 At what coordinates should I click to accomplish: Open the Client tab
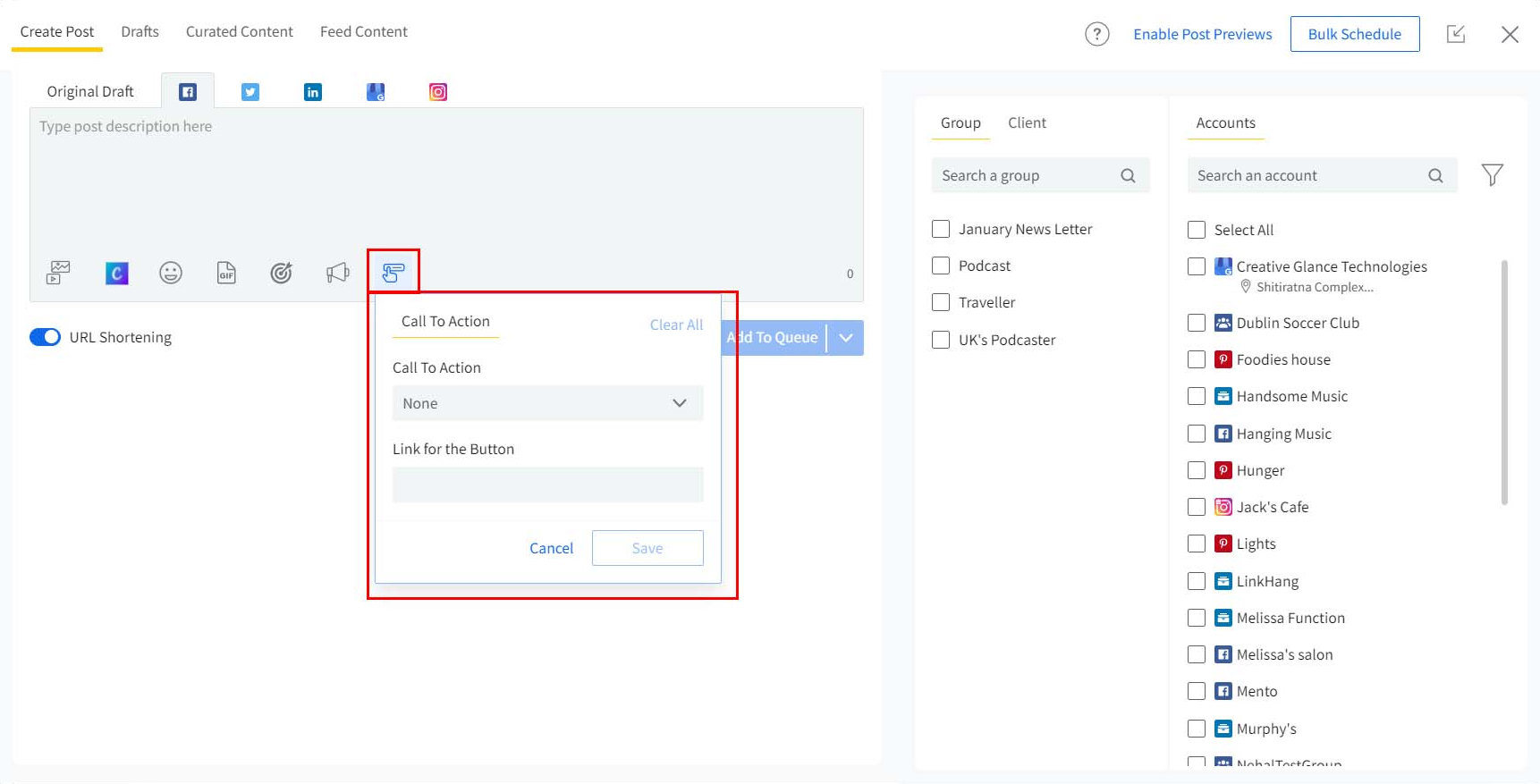coord(1027,122)
